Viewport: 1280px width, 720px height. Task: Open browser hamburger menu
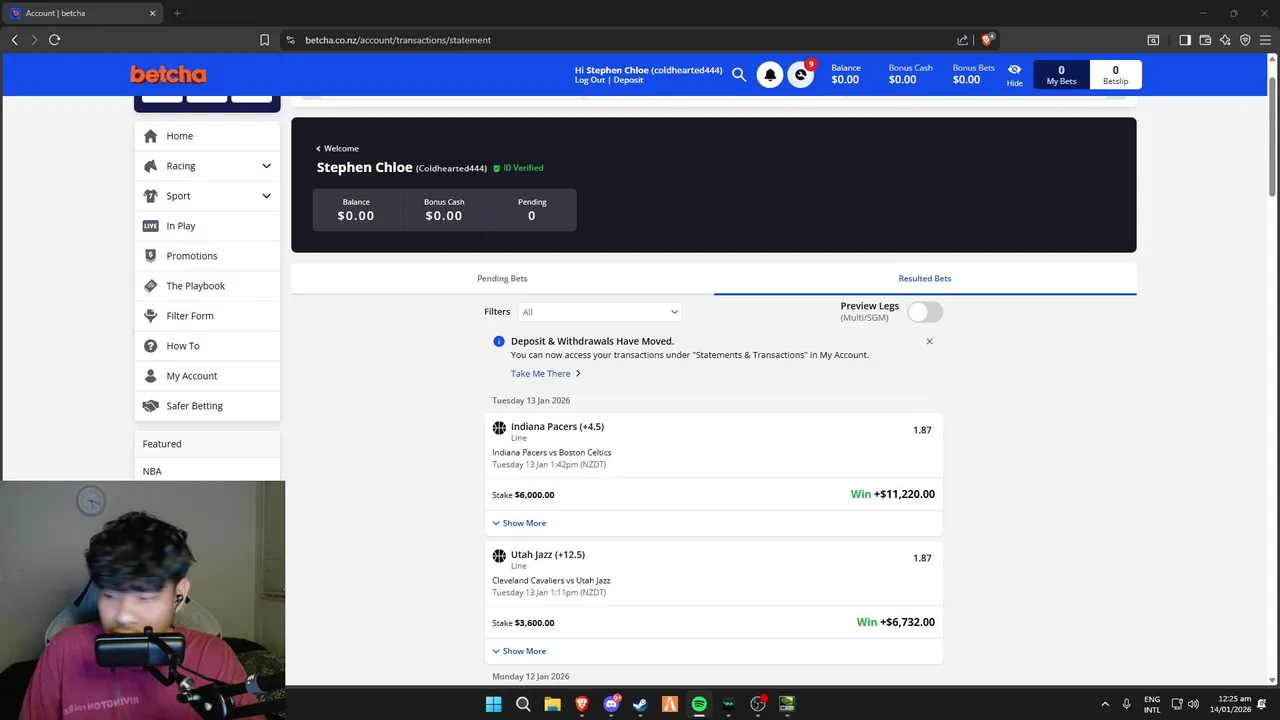[1265, 40]
